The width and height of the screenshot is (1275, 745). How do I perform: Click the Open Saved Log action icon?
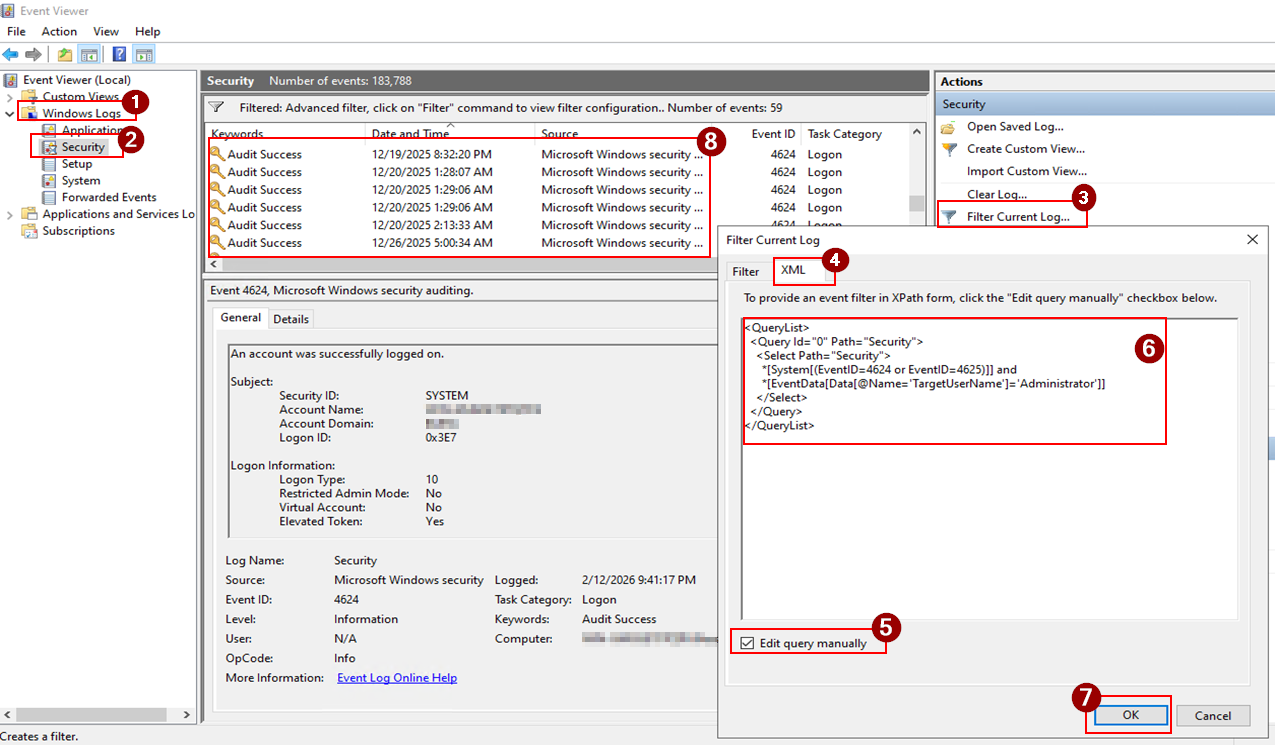tap(948, 126)
